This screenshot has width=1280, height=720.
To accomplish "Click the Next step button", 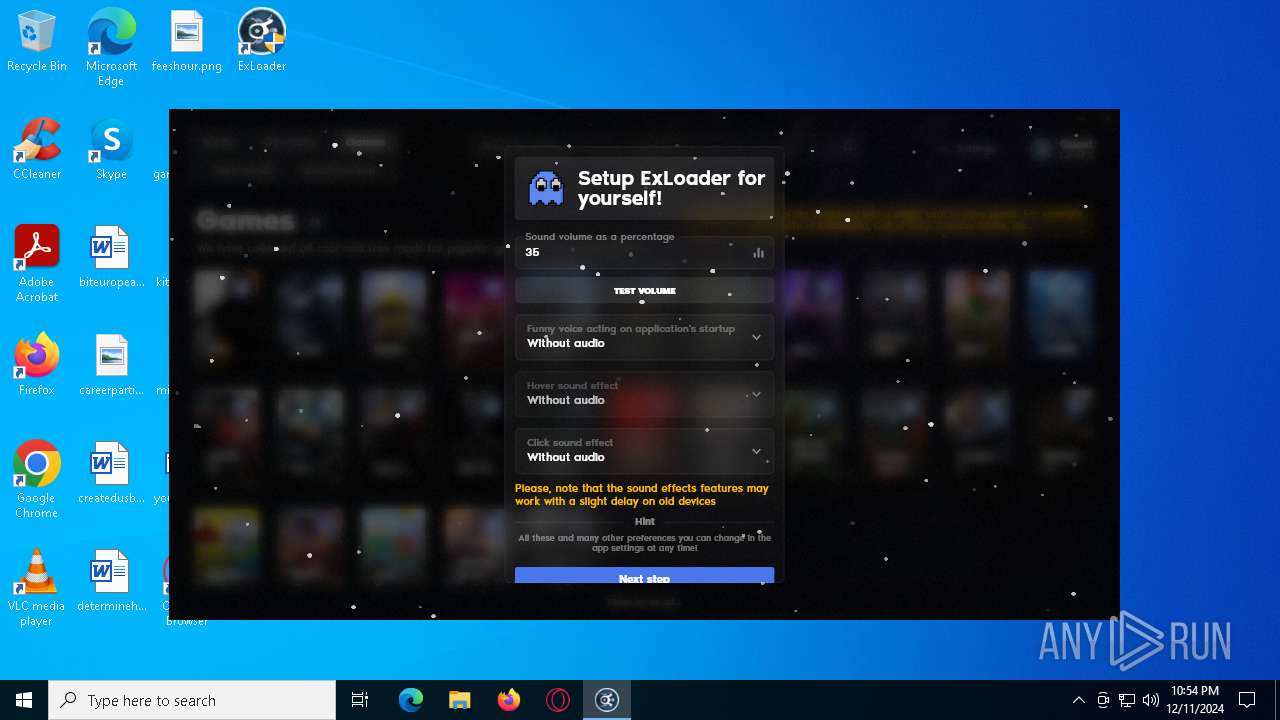I will click(644, 576).
